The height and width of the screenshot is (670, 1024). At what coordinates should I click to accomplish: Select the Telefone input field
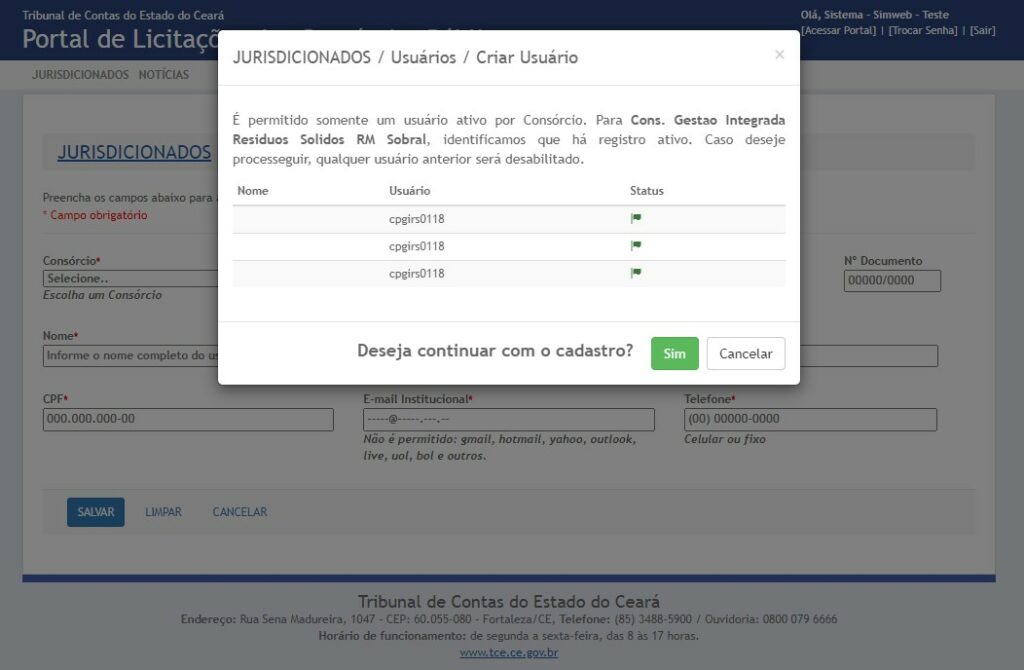pyautogui.click(x=810, y=419)
